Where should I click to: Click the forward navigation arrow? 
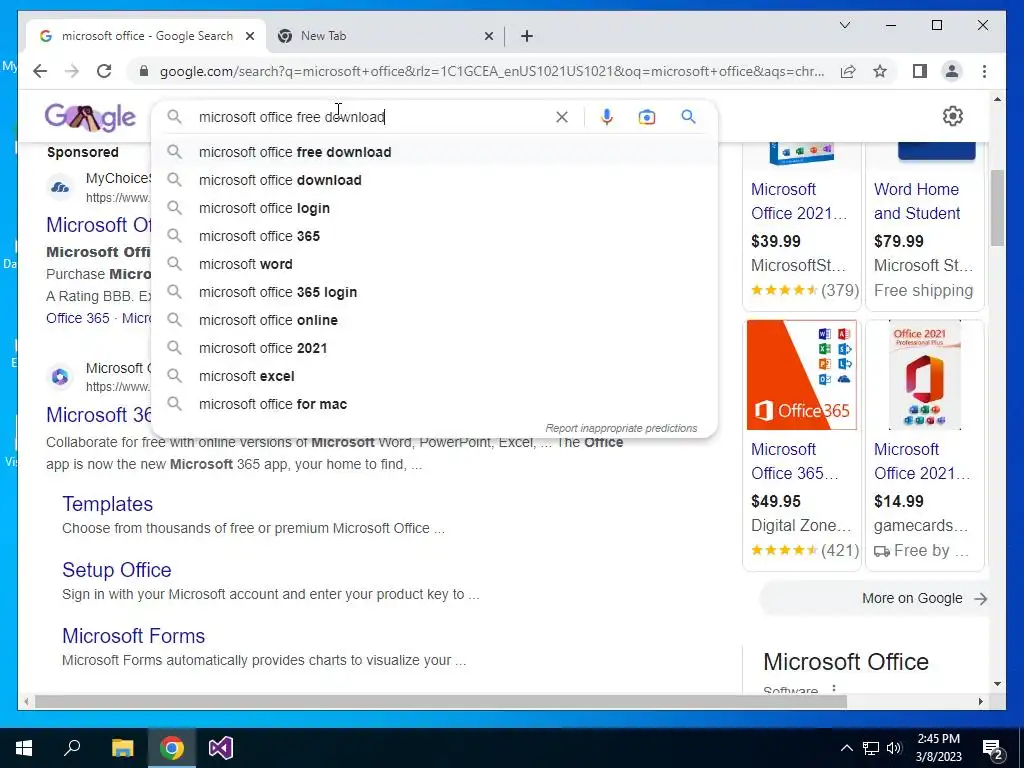click(x=72, y=71)
